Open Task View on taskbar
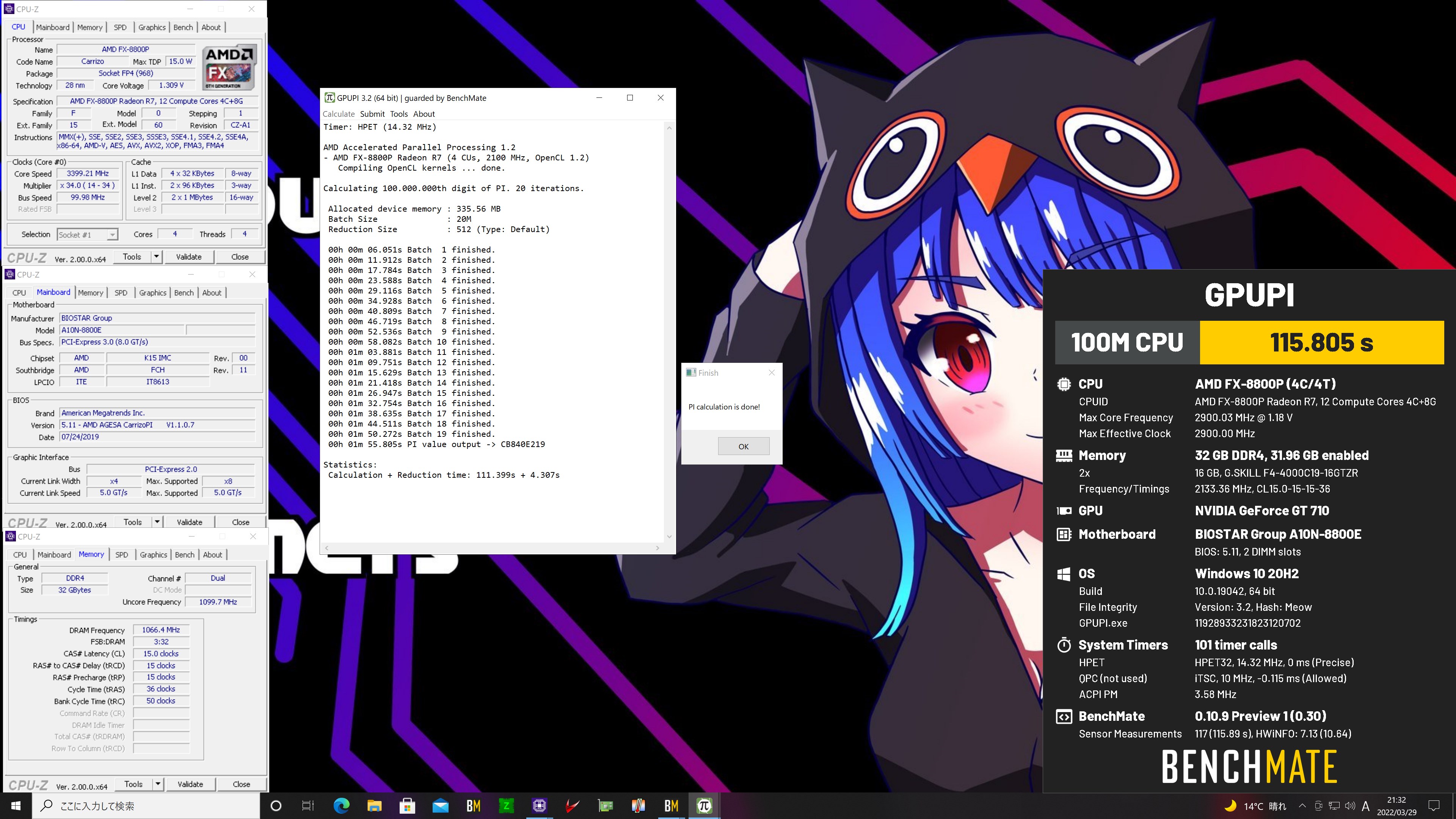 pos(308,806)
